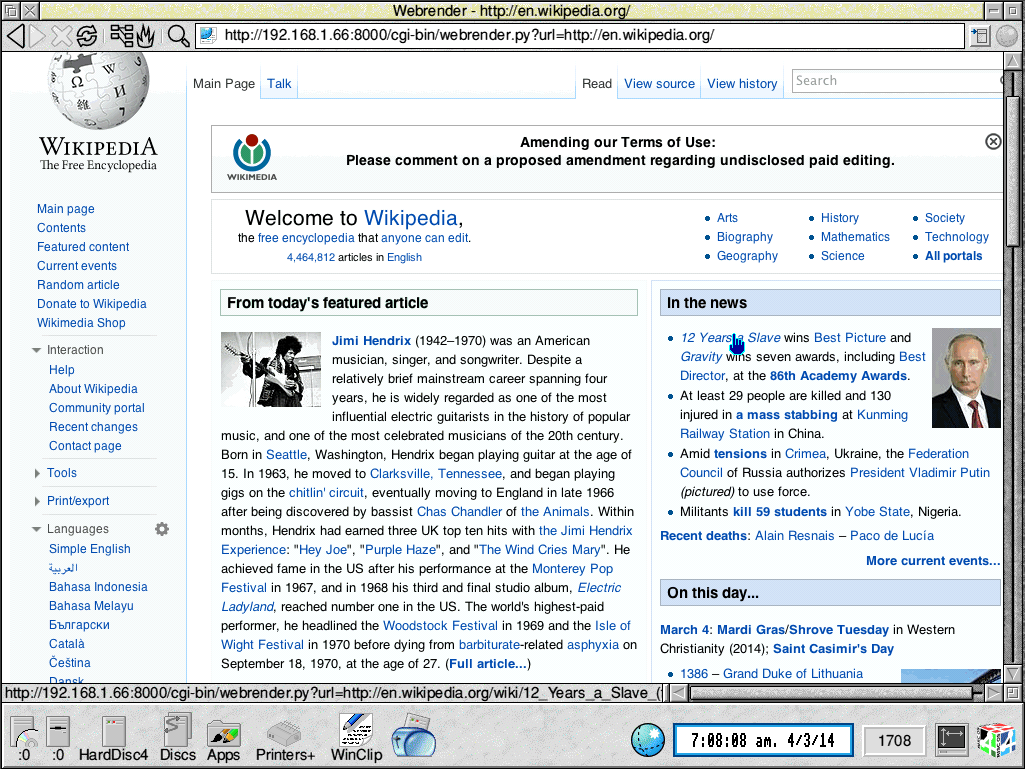Open More current events link
1025x769 pixels.
click(933, 561)
